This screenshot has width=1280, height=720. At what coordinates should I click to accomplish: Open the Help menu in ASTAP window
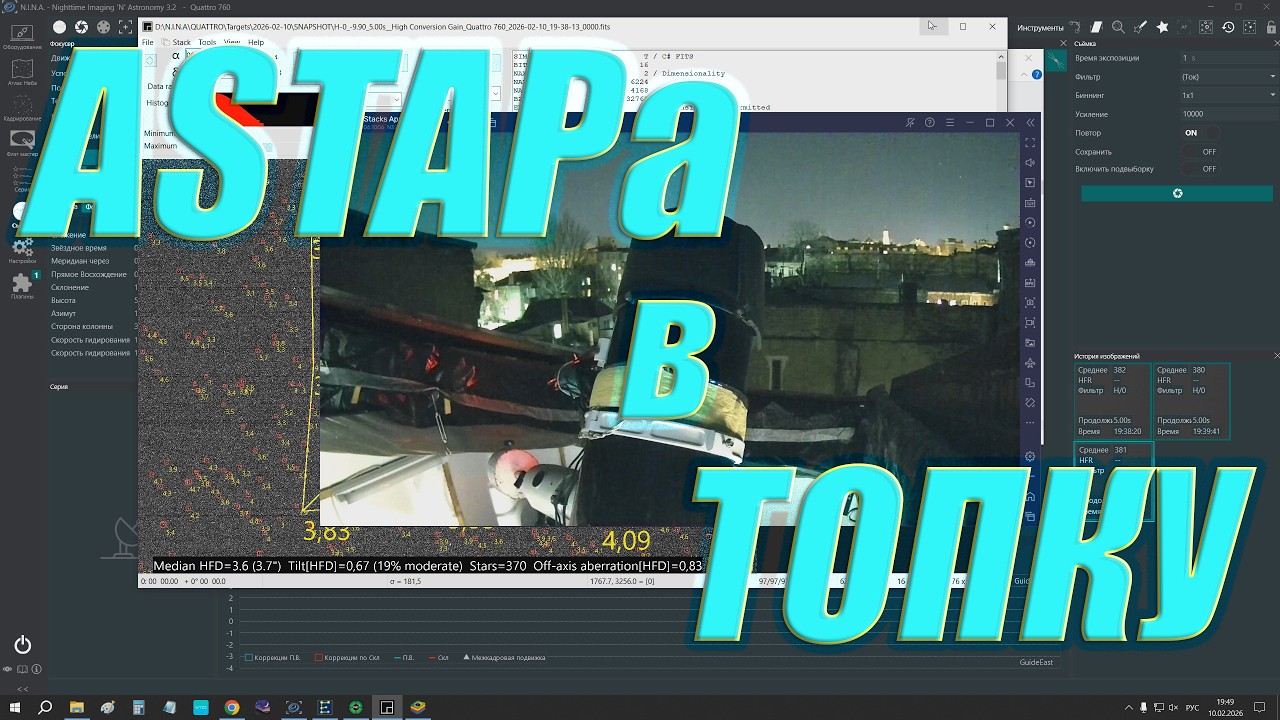[256, 43]
